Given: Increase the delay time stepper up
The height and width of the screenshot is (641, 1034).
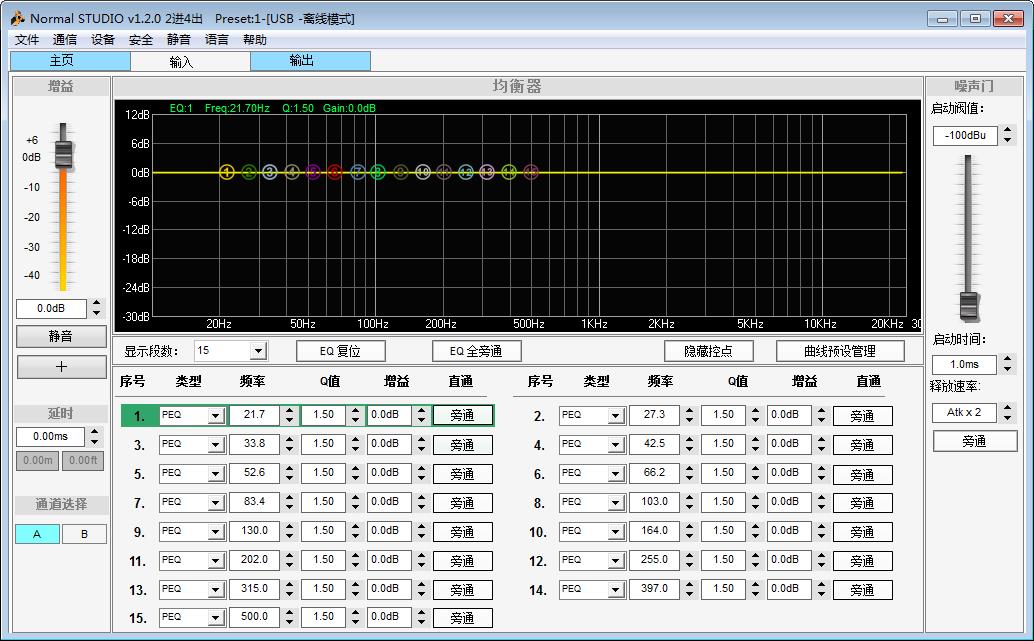Looking at the screenshot, I should 96,432.
